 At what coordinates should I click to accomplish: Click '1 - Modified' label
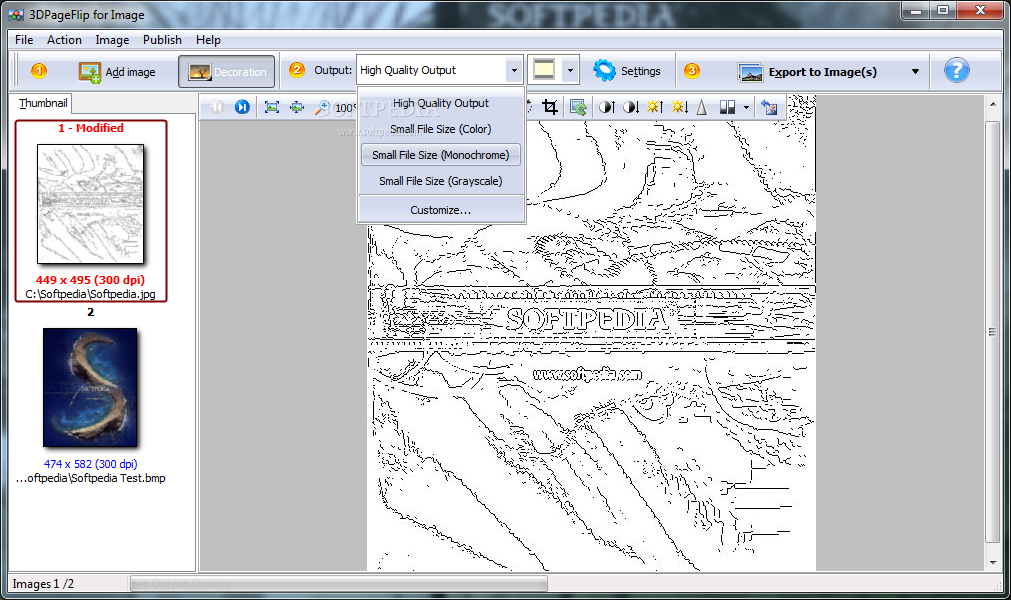(90, 128)
